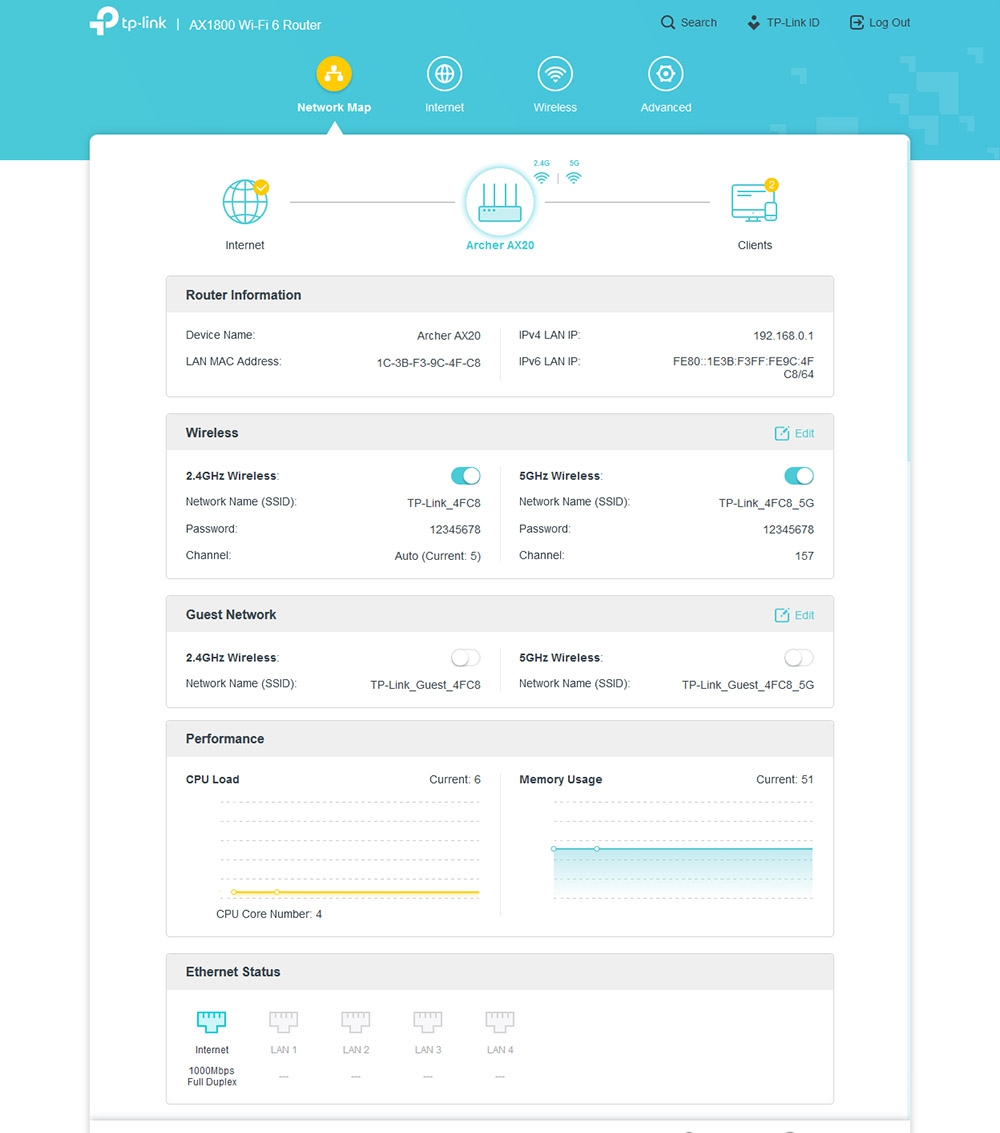Click the IPv4 LAN IP 192.168.0.1
Screen dimensions: 1000x1133
point(783,336)
